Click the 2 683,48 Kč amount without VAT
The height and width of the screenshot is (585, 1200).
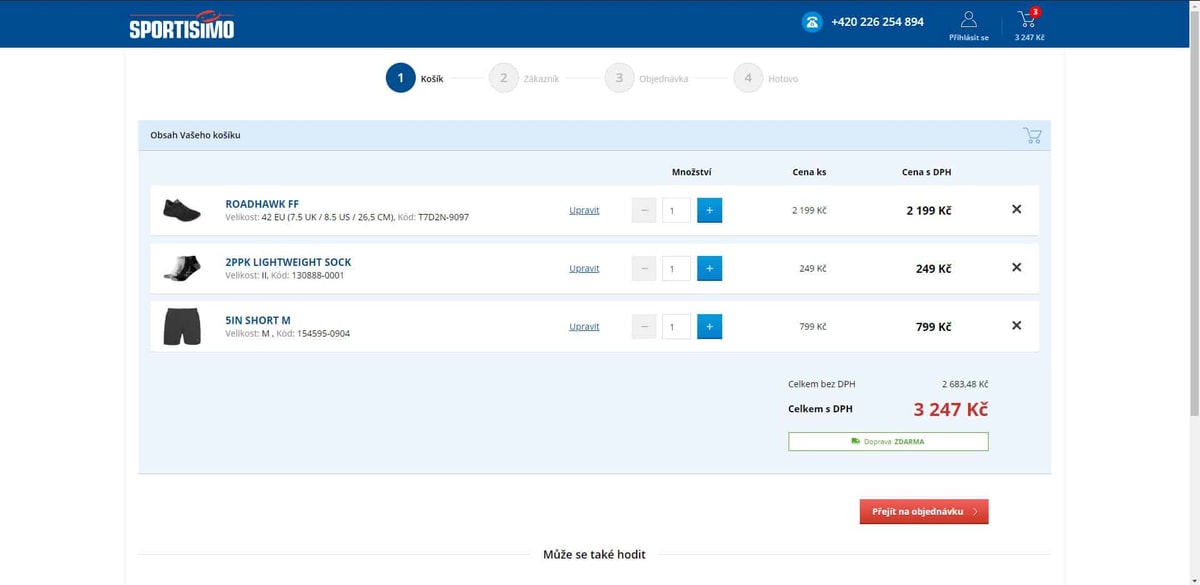click(965, 384)
